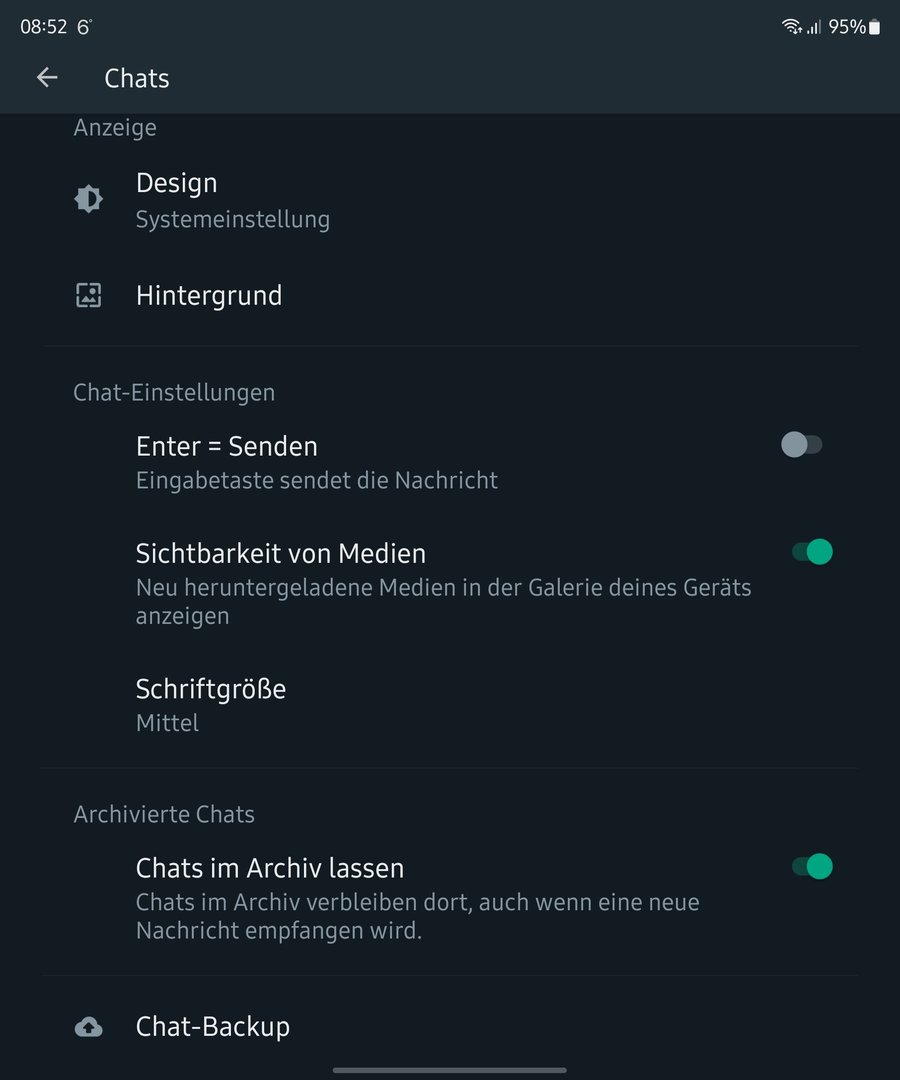Click the Chat-Backup cloud icon
Viewport: 900px width, 1080px height.
coord(89,1027)
